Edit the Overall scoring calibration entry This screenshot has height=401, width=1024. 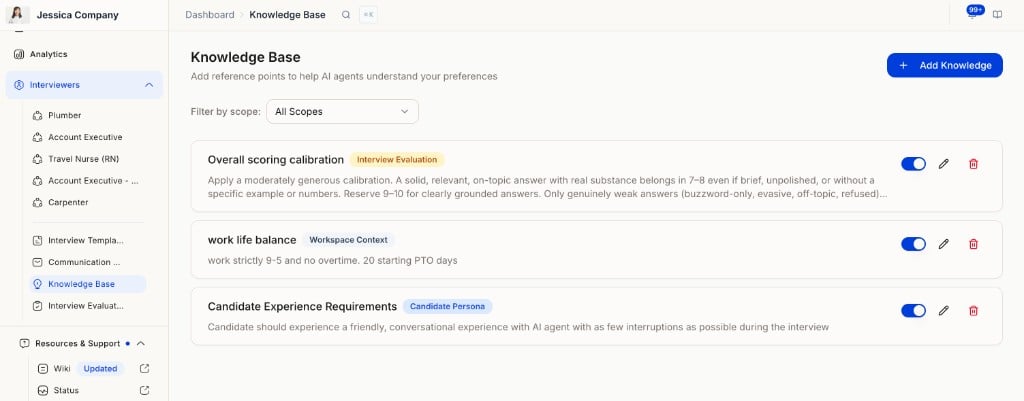coord(943,164)
